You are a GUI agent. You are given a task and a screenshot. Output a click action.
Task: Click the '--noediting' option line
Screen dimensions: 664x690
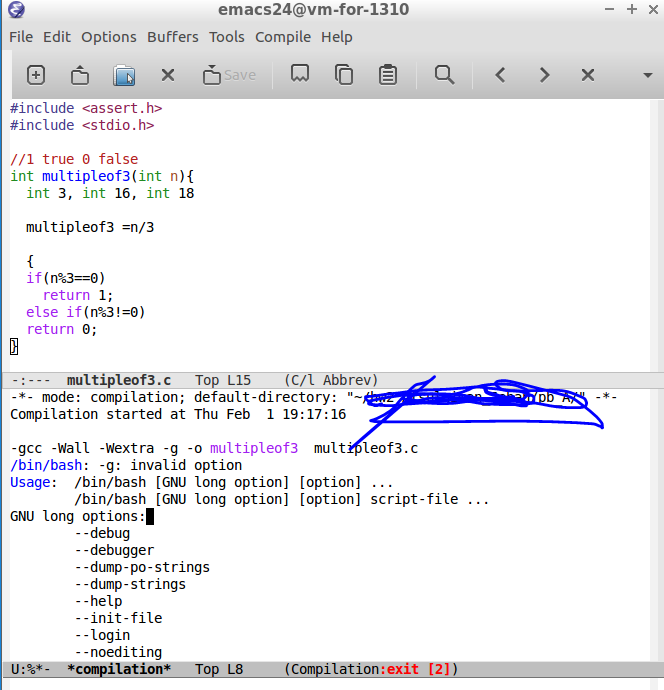click(118, 652)
